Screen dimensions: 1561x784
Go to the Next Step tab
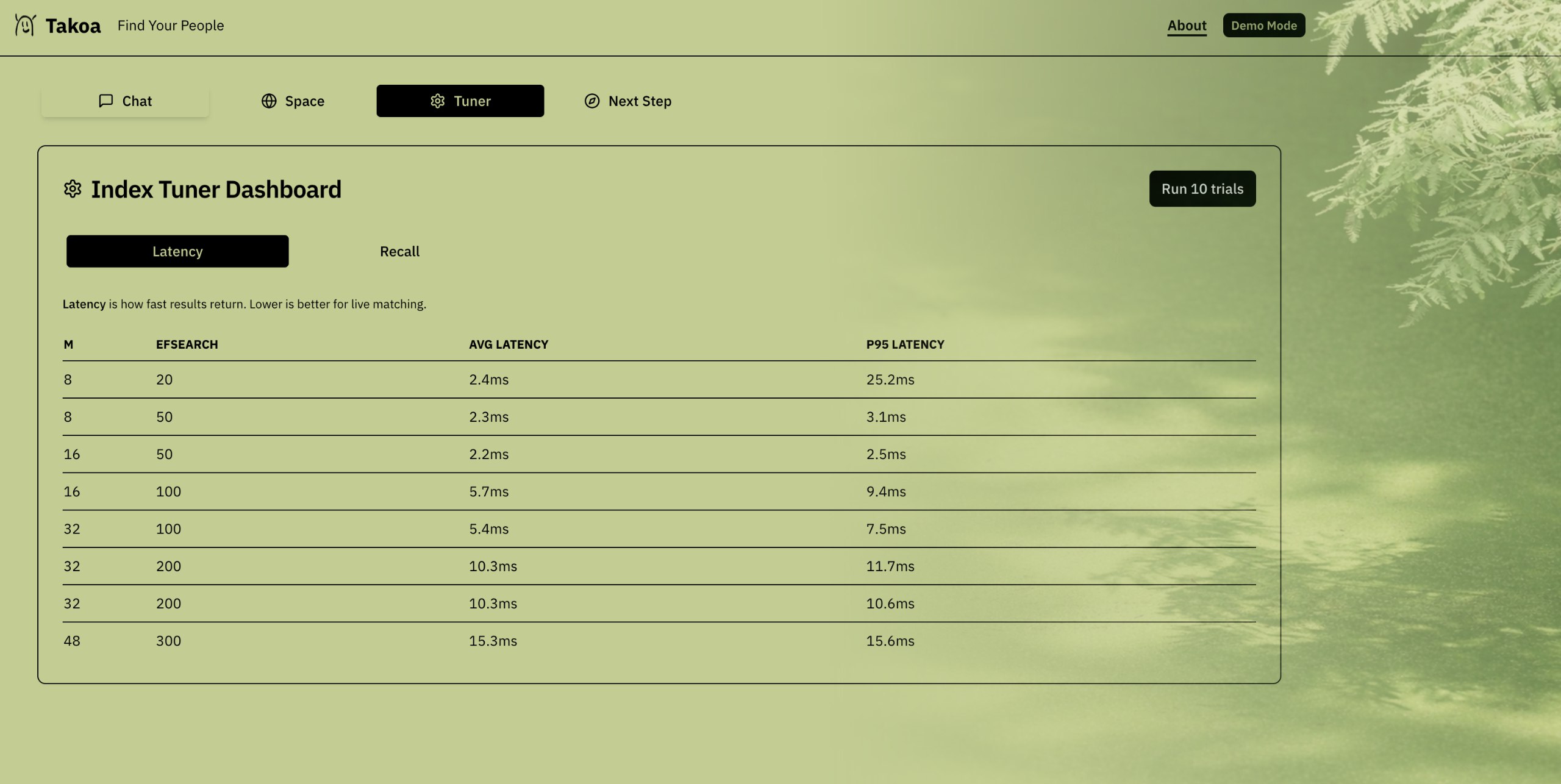click(628, 101)
